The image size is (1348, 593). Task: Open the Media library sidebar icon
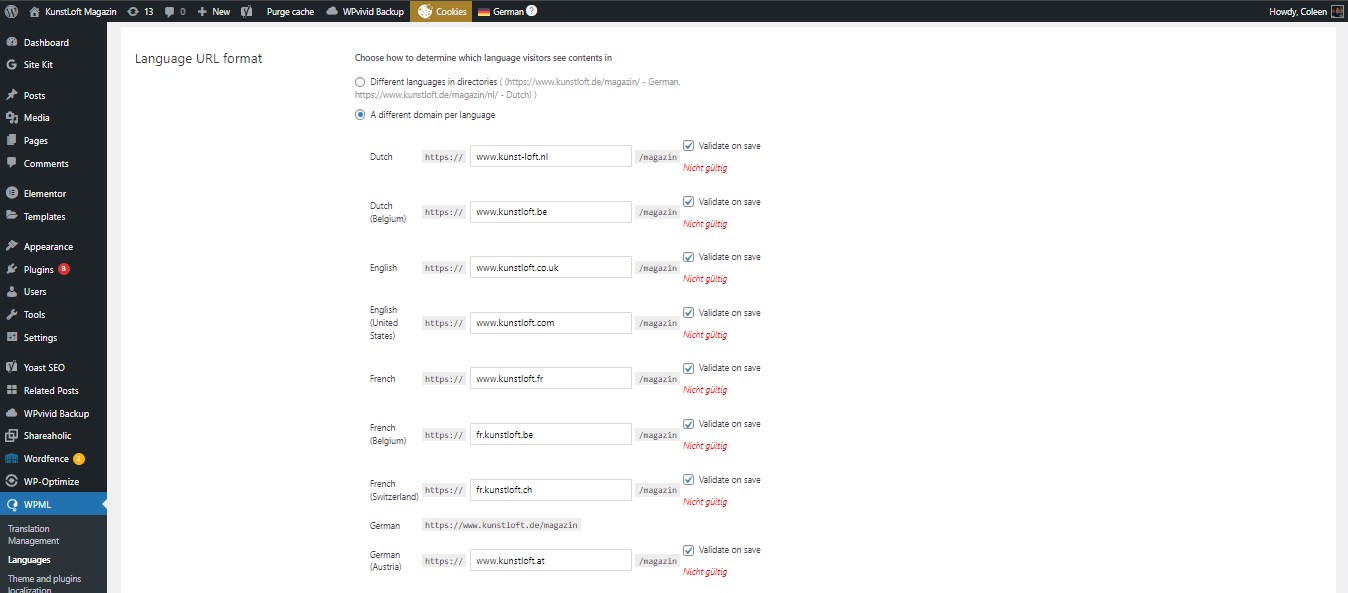pos(12,118)
